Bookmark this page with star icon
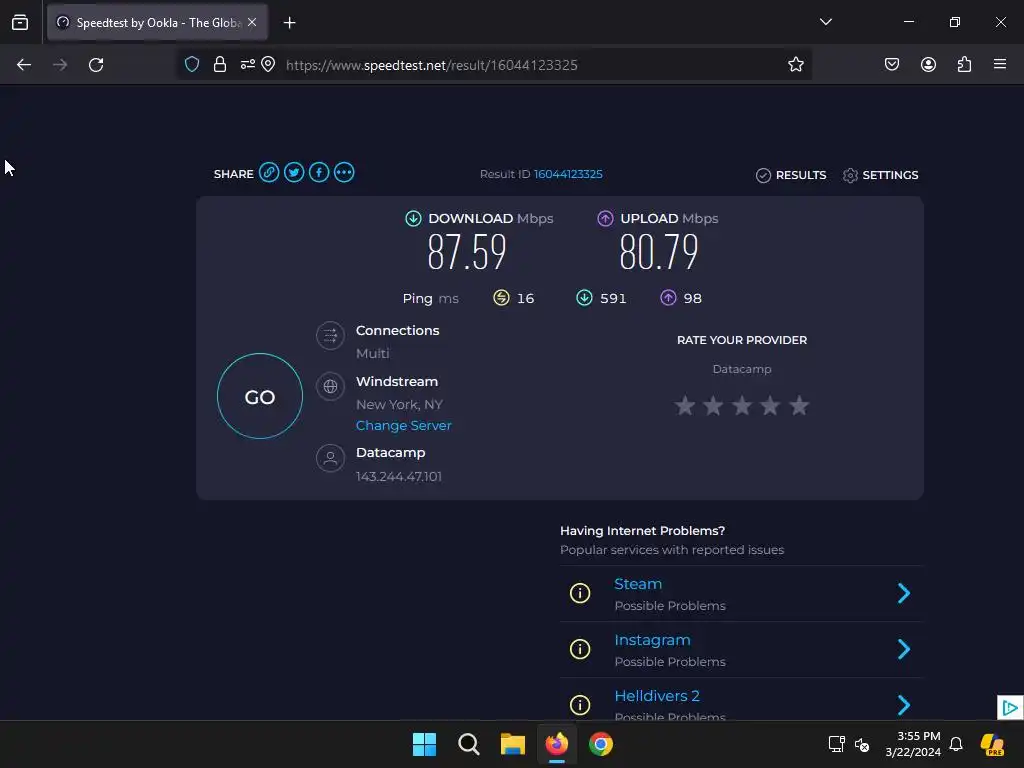This screenshot has width=1024, height=768. [x=795, y=64]
